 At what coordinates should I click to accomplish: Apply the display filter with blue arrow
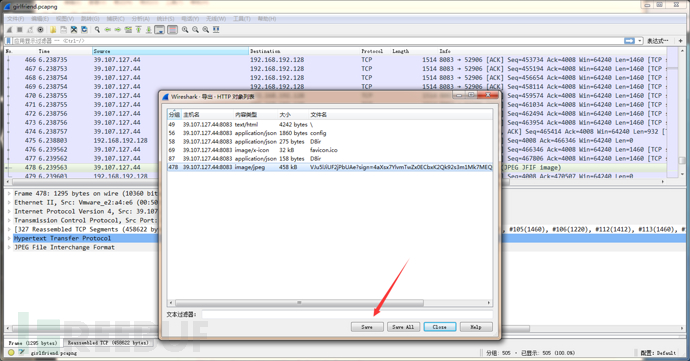pos(629,41)
